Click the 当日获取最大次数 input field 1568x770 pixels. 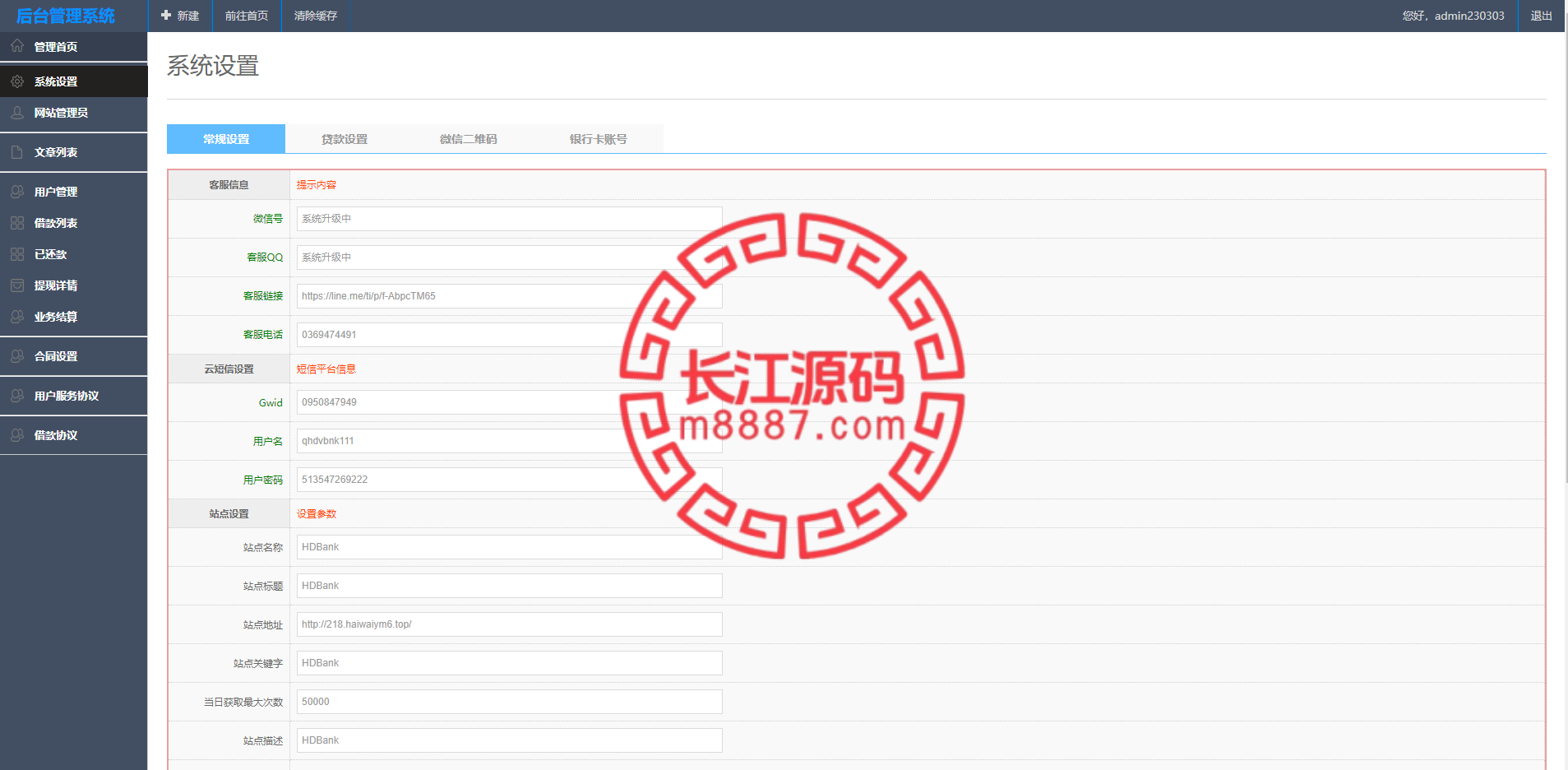click(510, 702)
